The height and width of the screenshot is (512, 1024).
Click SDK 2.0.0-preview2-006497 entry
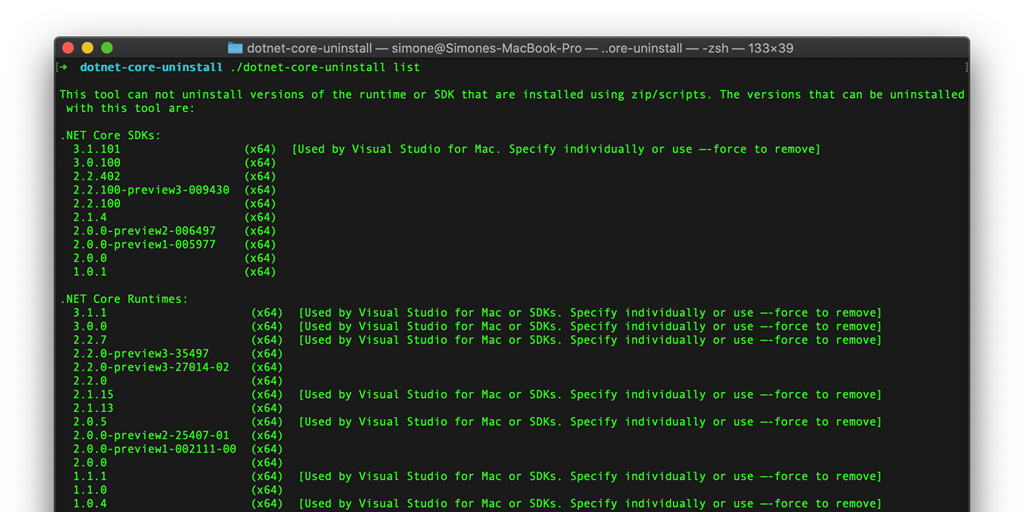(144, 231)
